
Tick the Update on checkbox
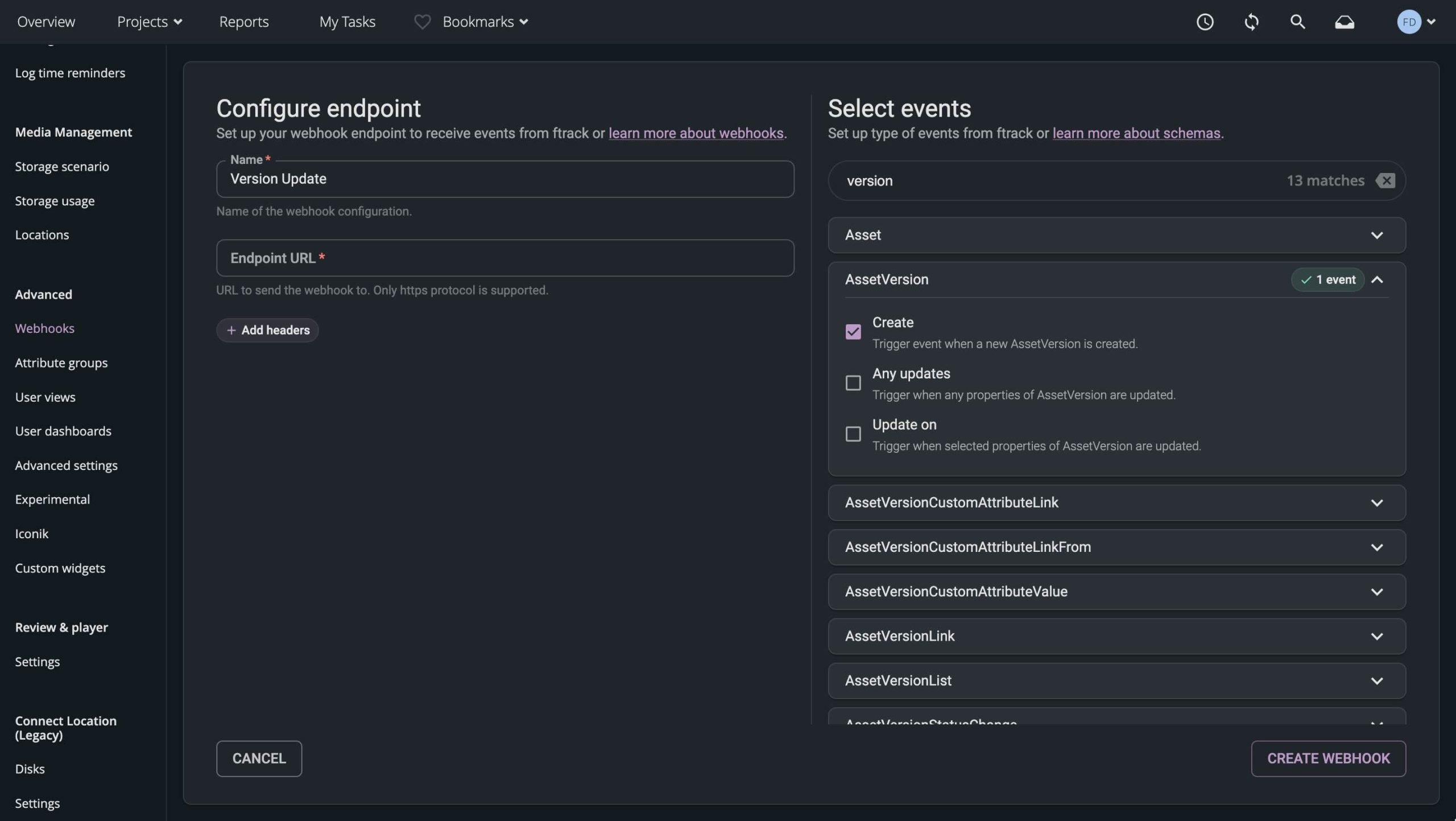coord(853,434)
